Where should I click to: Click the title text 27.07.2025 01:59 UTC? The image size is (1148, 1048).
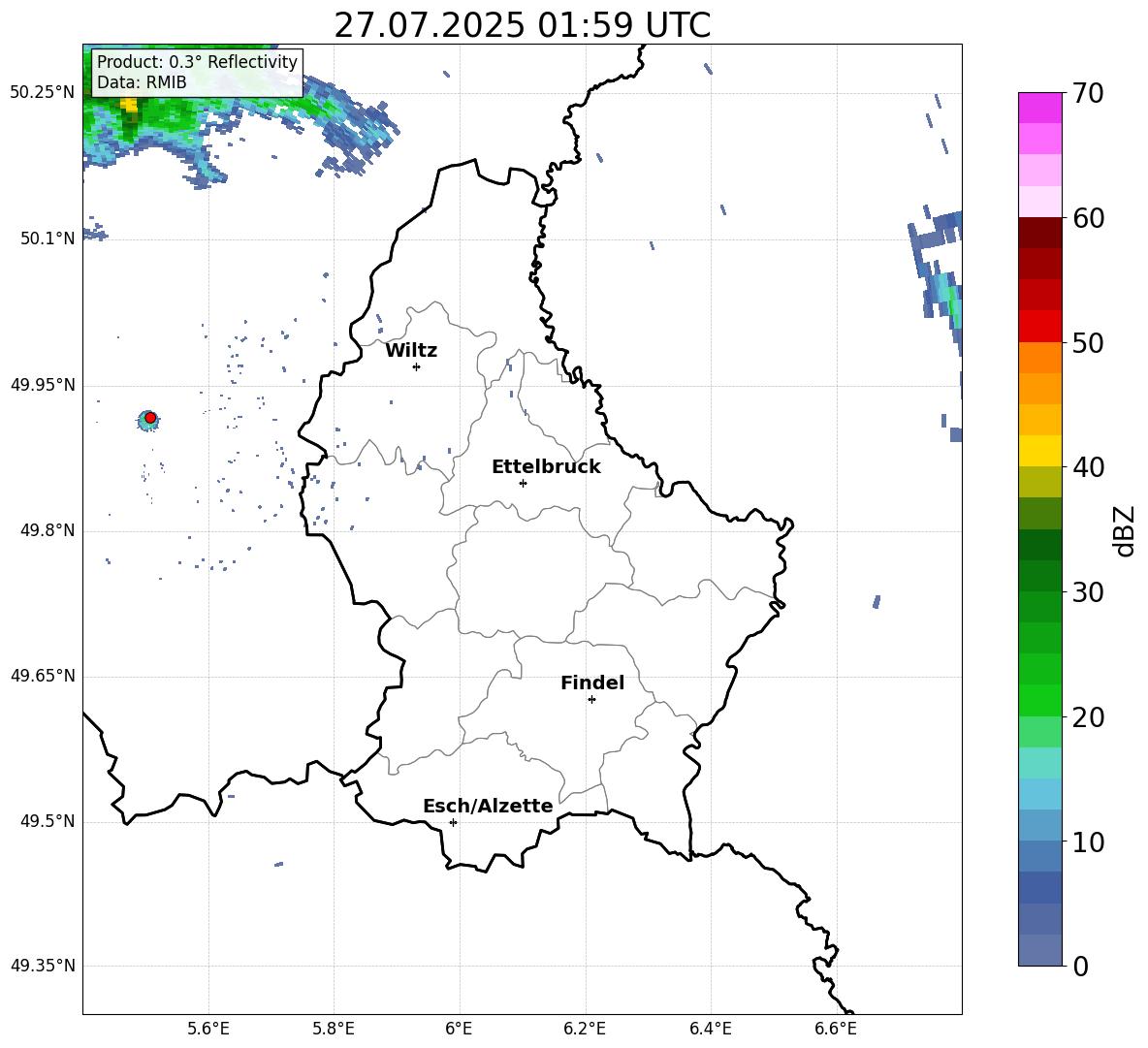pos(522,25)
